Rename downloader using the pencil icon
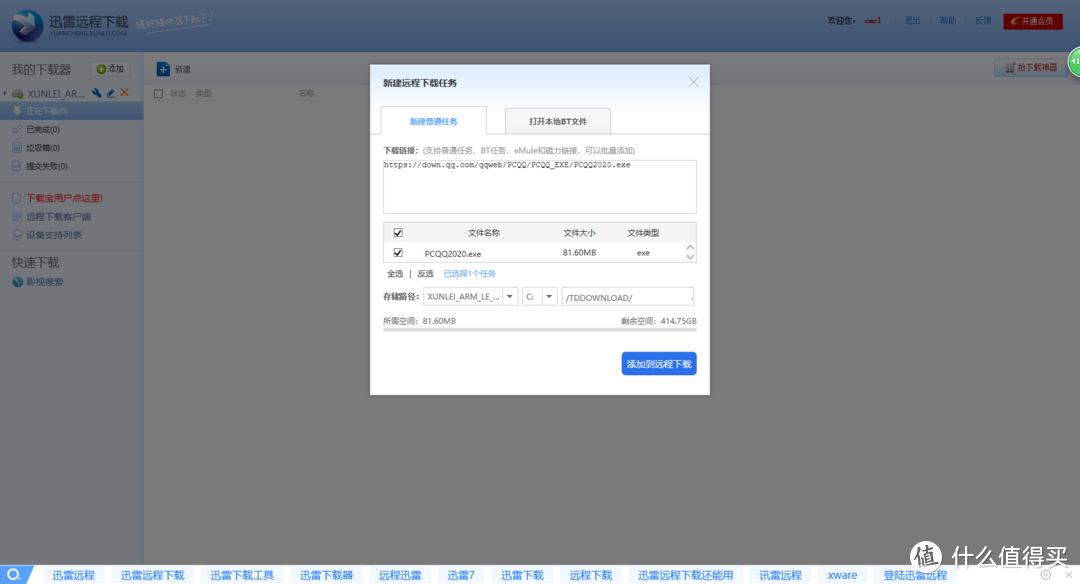The height and width of the screenshot is (584, 1080). [110, 92]
